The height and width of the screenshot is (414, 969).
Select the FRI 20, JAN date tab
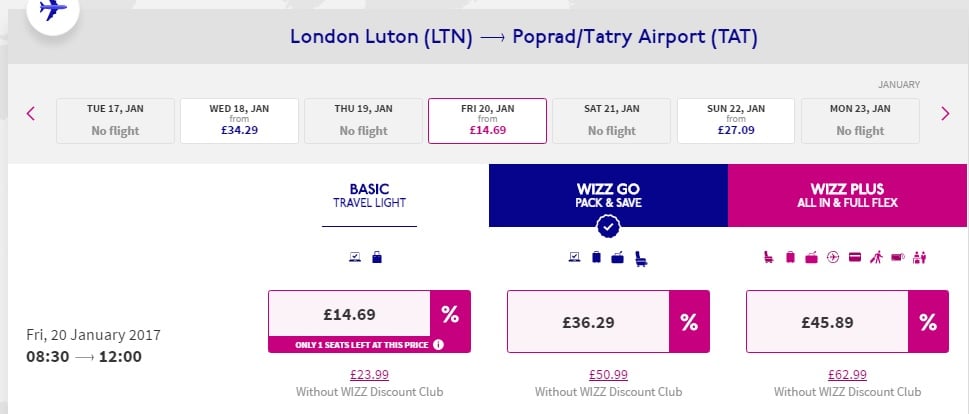coord(488,120)
